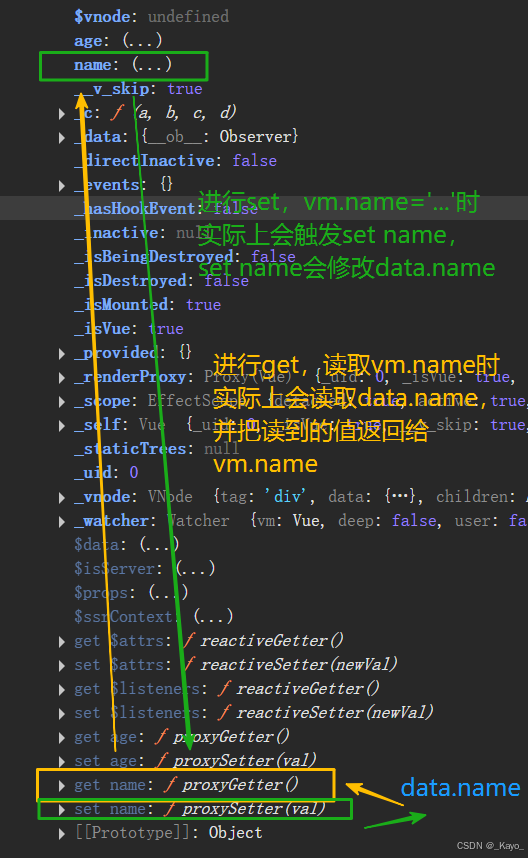528x858 pixels.
Task: Select the _isBeingDestroyed row
Action: 185,257
